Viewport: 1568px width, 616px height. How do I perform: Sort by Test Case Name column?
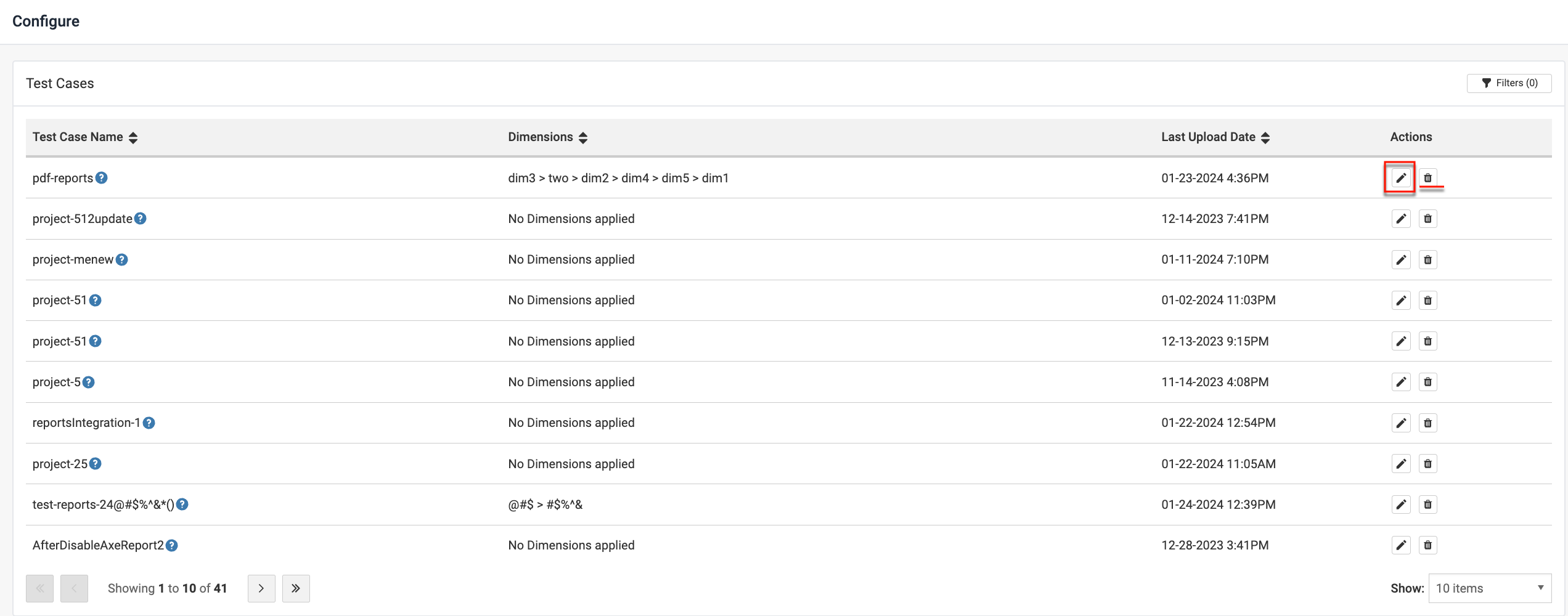coord(133,137)
